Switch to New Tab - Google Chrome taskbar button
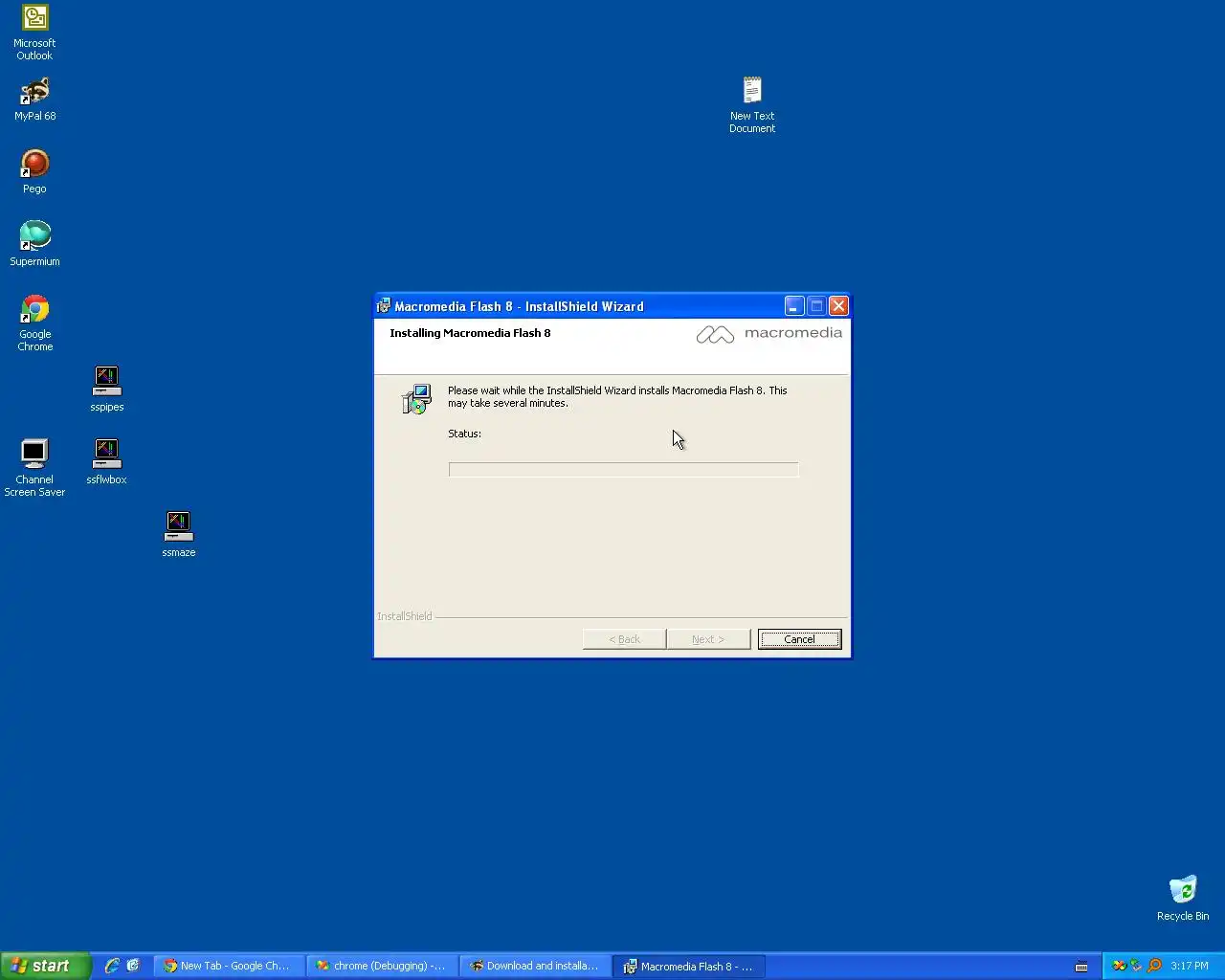Image resolution: width=1225 pixels, height=980 pixels. click(x=230, y=966)
